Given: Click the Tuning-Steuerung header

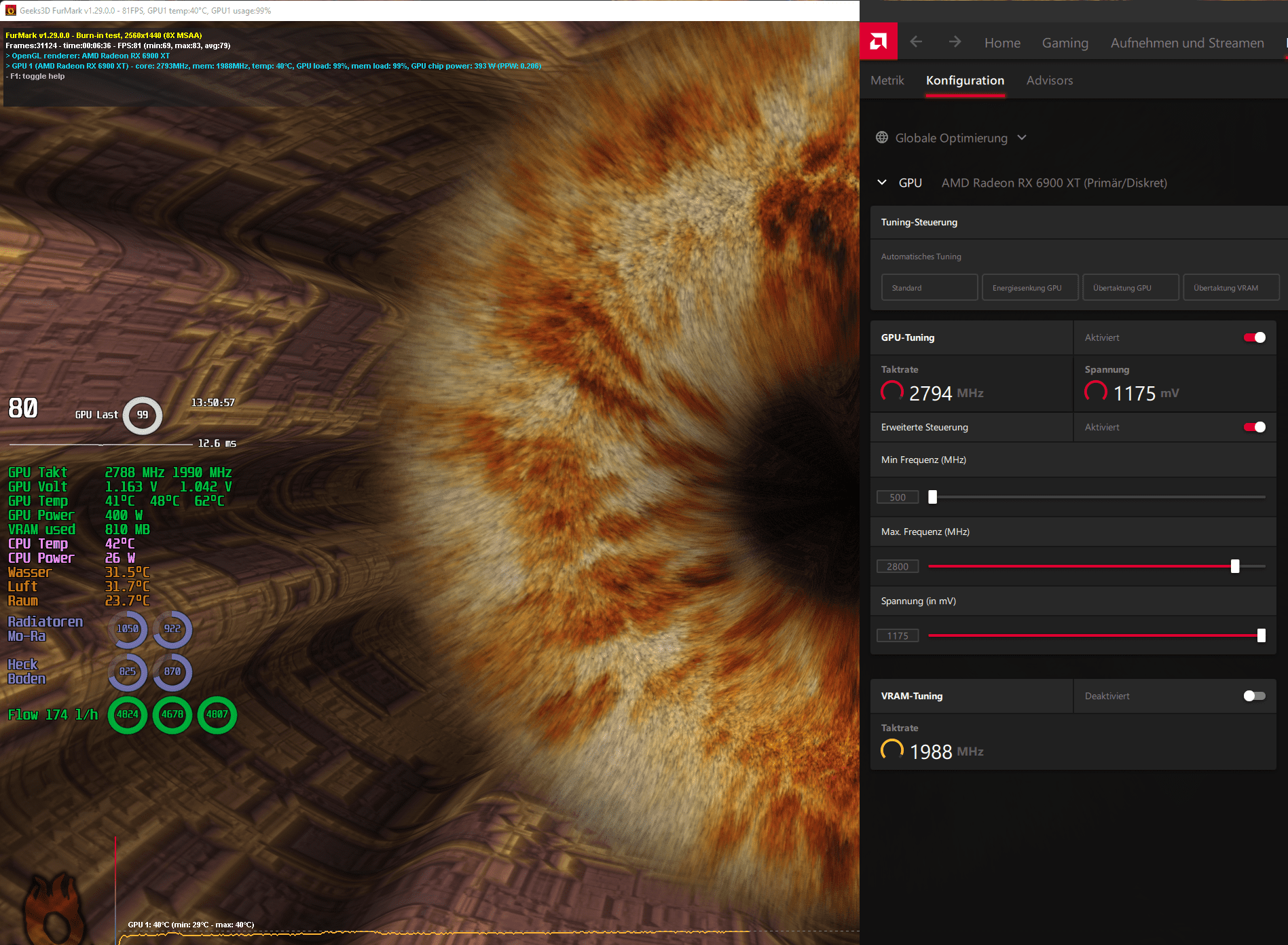Looking at the screenshot, I should [x=919, y=222].
